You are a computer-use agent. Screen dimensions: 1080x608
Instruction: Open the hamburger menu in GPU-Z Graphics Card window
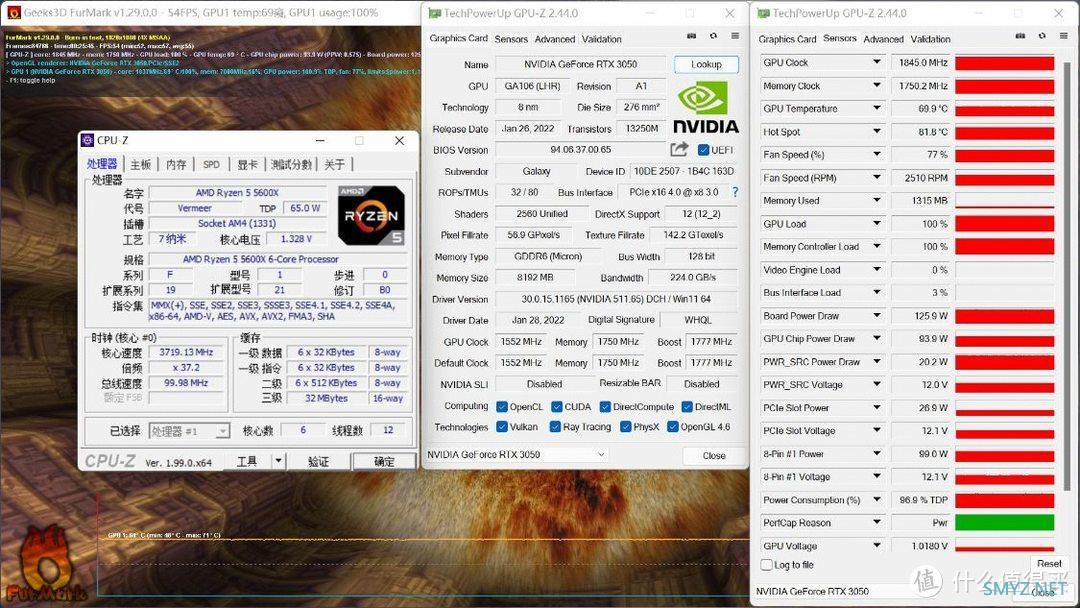736,36
